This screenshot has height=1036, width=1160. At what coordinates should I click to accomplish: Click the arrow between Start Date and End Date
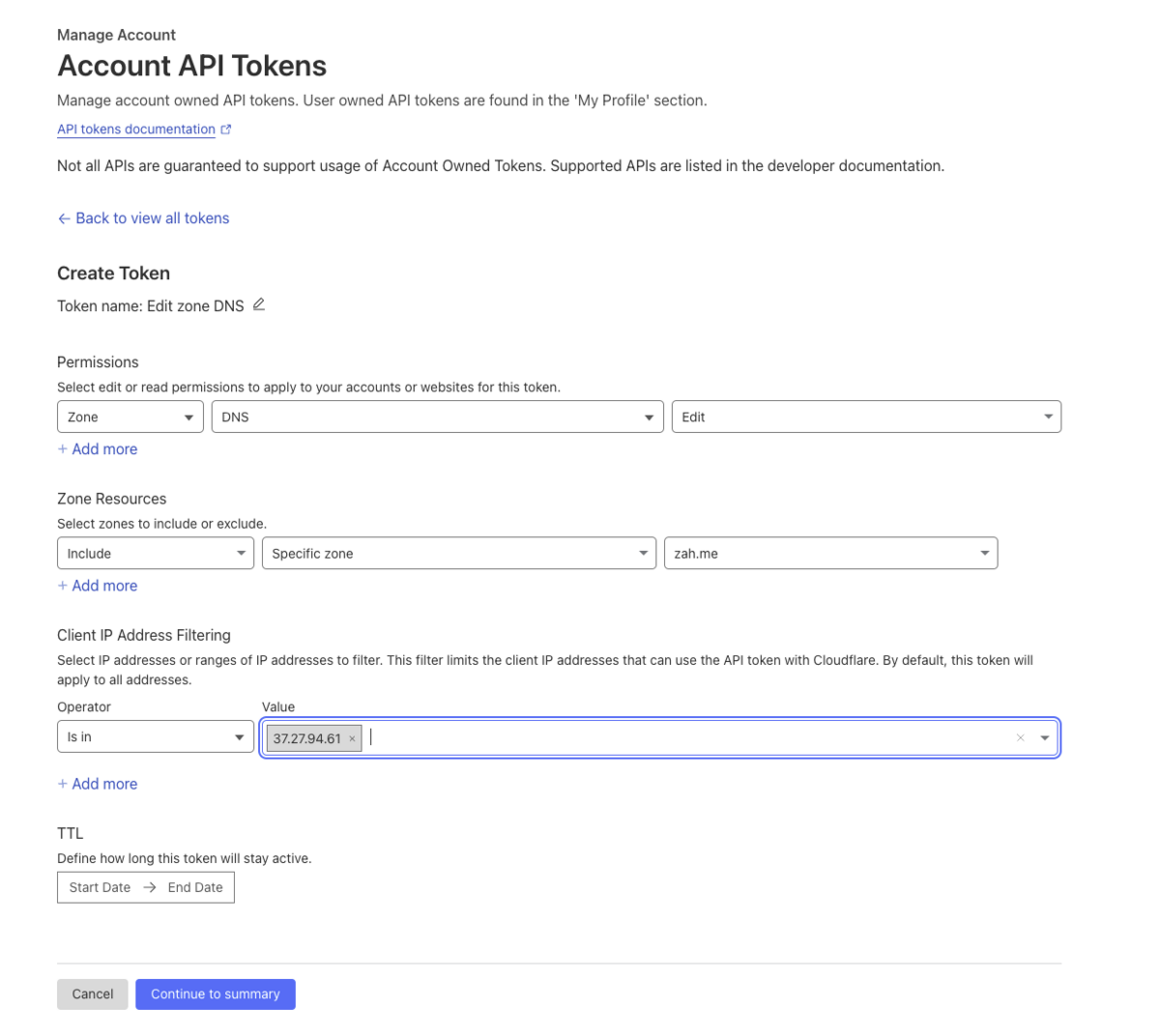(150, 887)
